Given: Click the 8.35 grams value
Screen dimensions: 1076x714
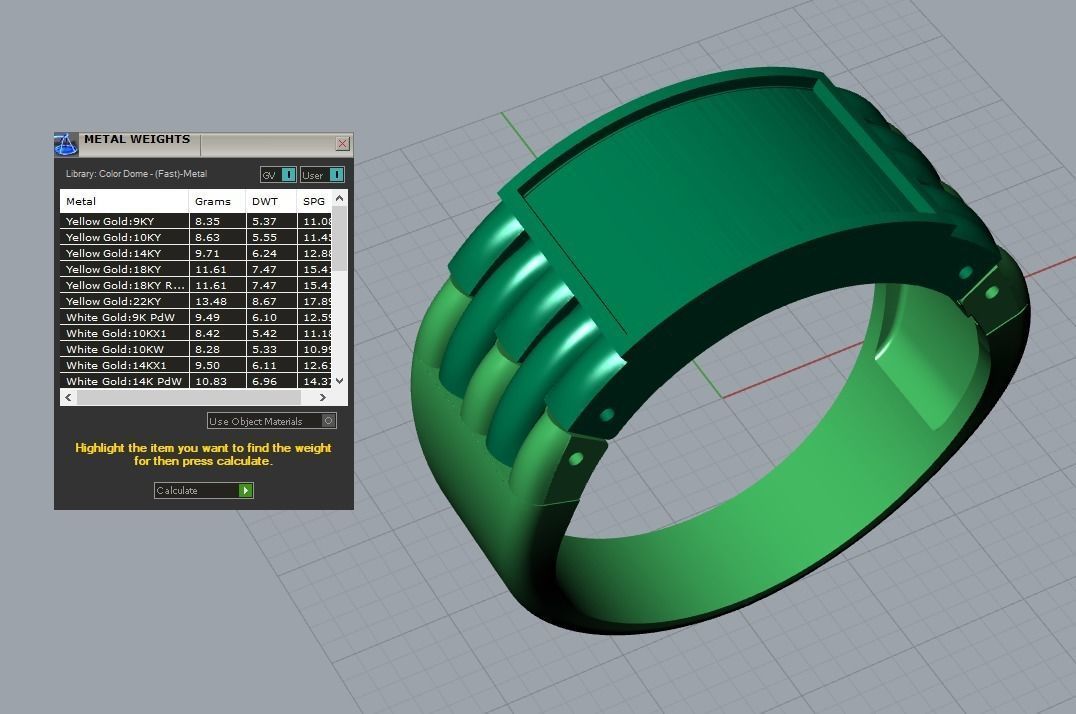Looking at the screenshot, I should (207, 221).
